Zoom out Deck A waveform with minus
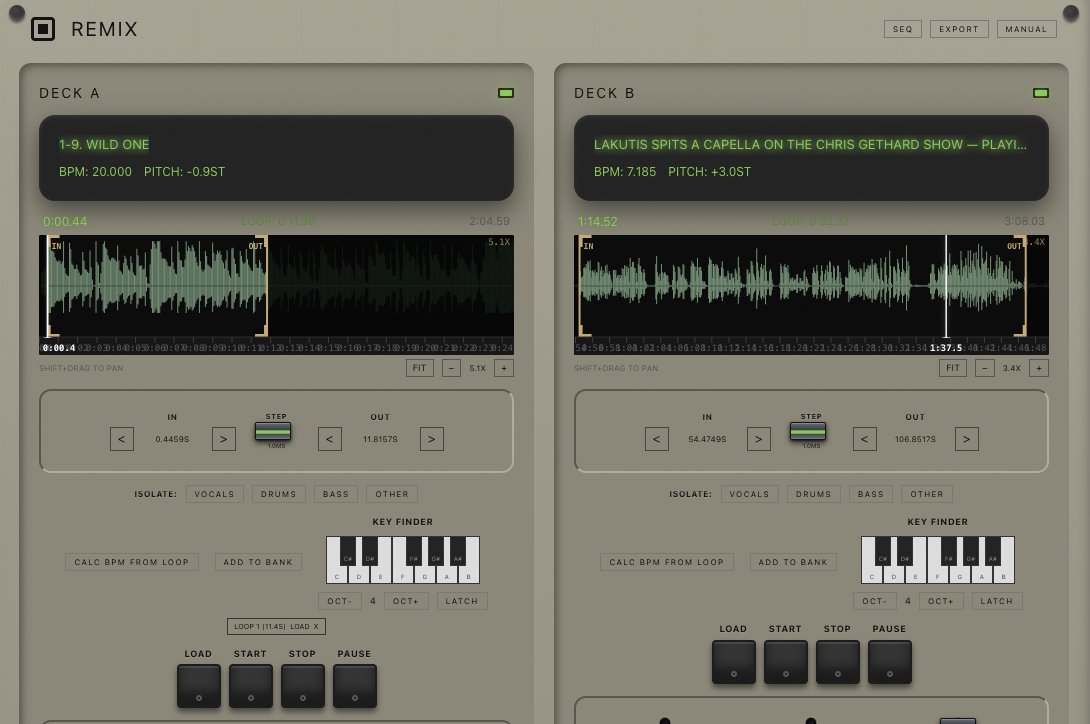Image resolution: width=1090 pixels, height=724 pixels. point(451,368)
